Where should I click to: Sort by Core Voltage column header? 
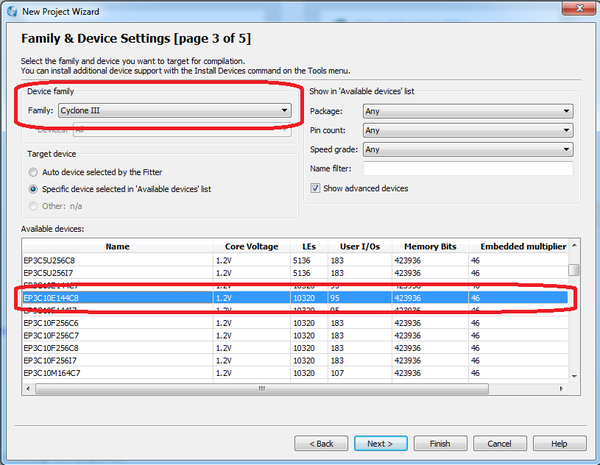250,246
